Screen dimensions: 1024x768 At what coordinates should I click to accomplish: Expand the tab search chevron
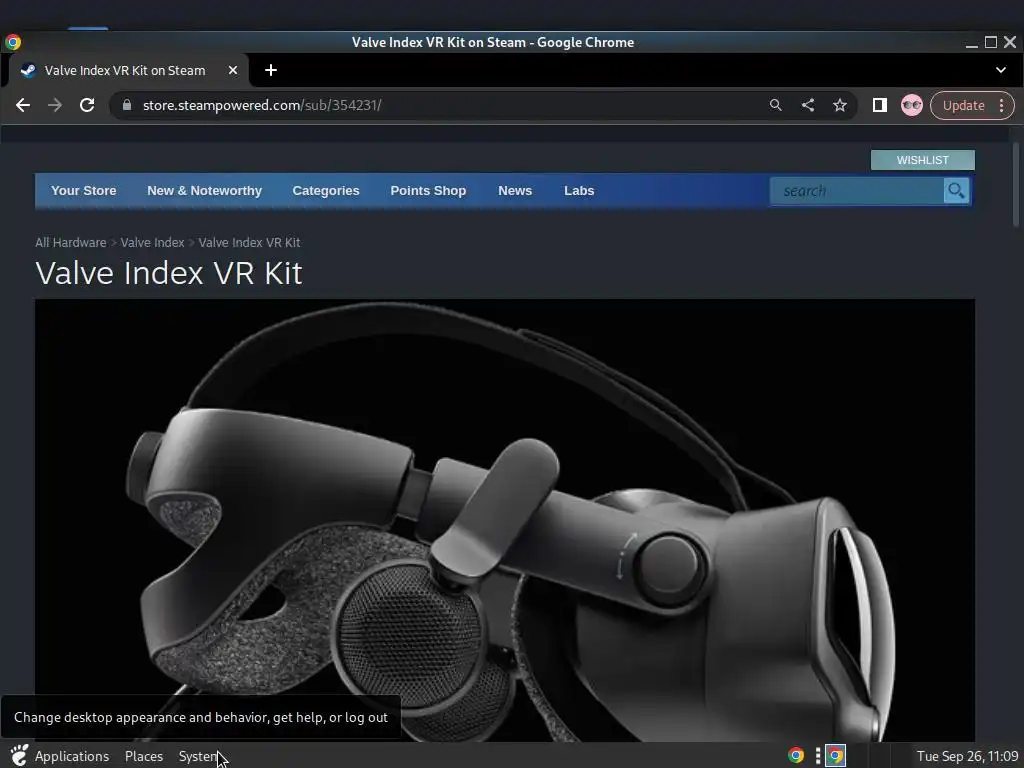(1000, 70)
